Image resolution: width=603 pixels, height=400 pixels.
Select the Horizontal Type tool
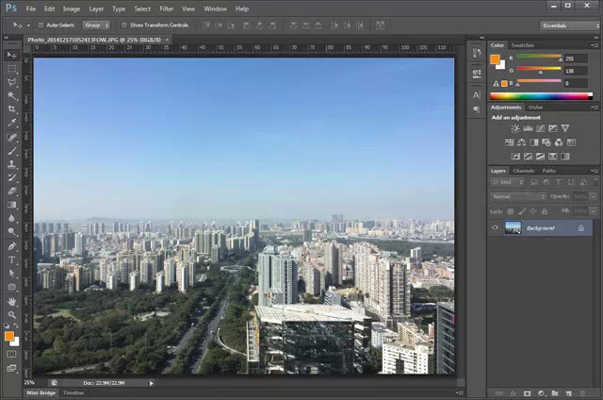tap(12, 260)
